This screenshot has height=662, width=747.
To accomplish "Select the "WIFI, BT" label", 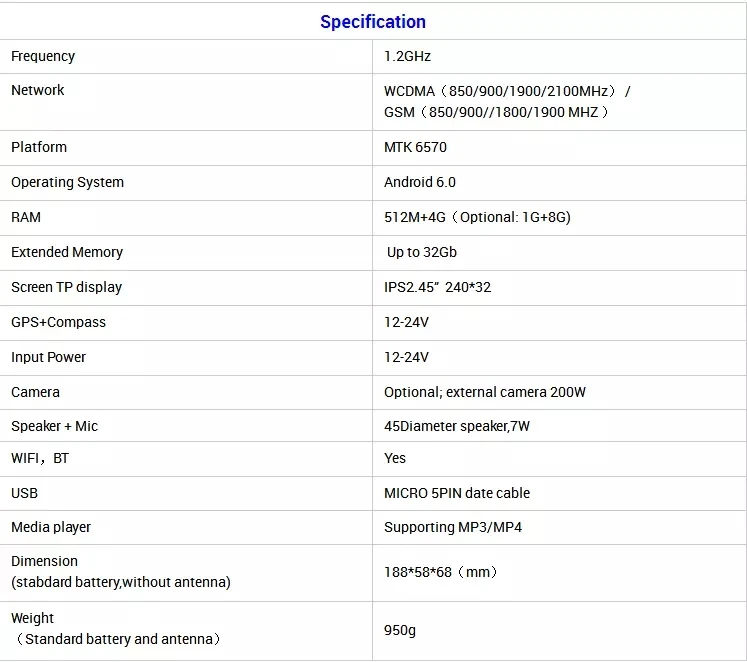I will click(40, 459).
